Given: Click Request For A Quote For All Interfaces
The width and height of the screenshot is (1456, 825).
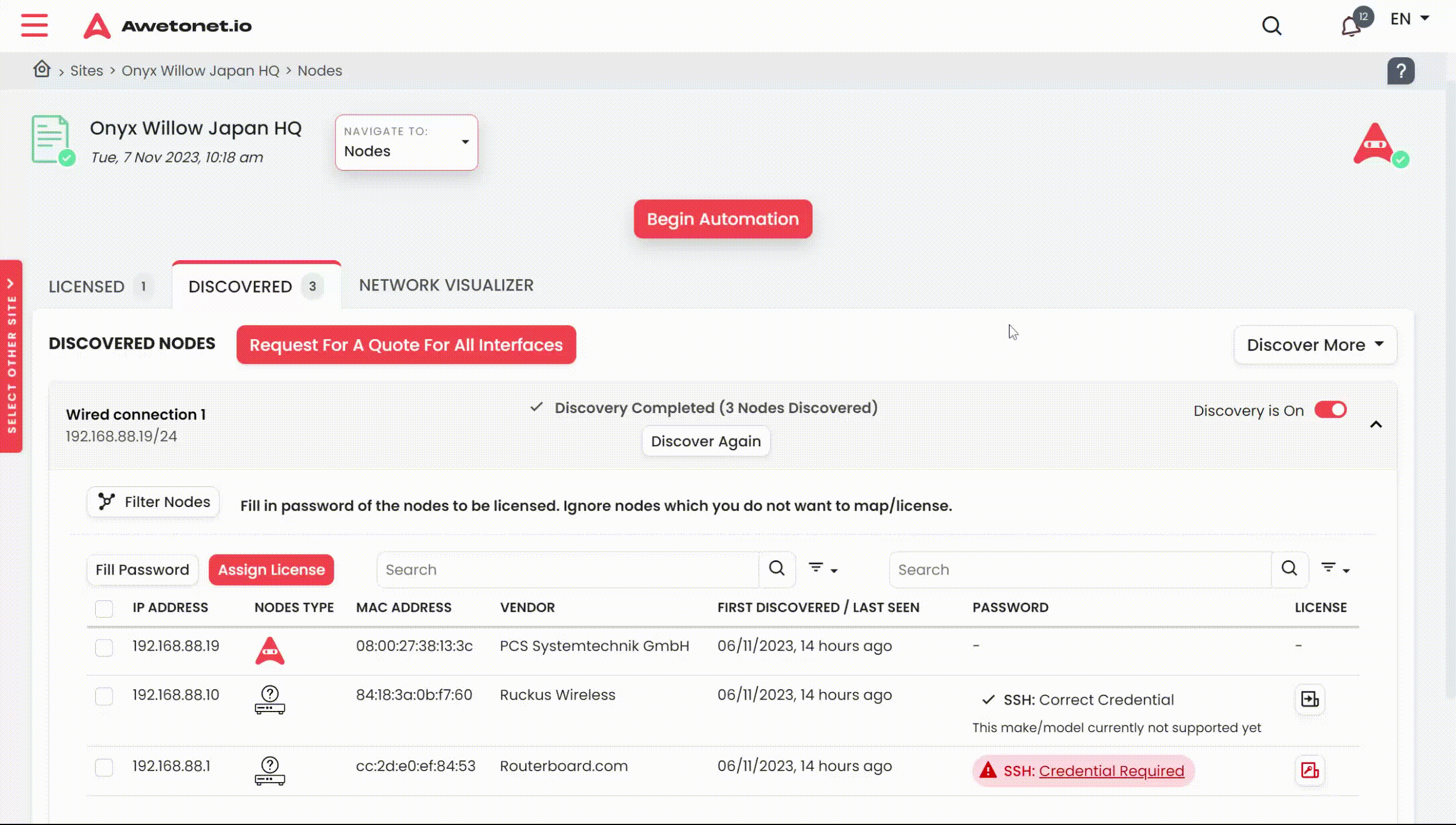Looking at the screenshot, I should pos(406,345).
